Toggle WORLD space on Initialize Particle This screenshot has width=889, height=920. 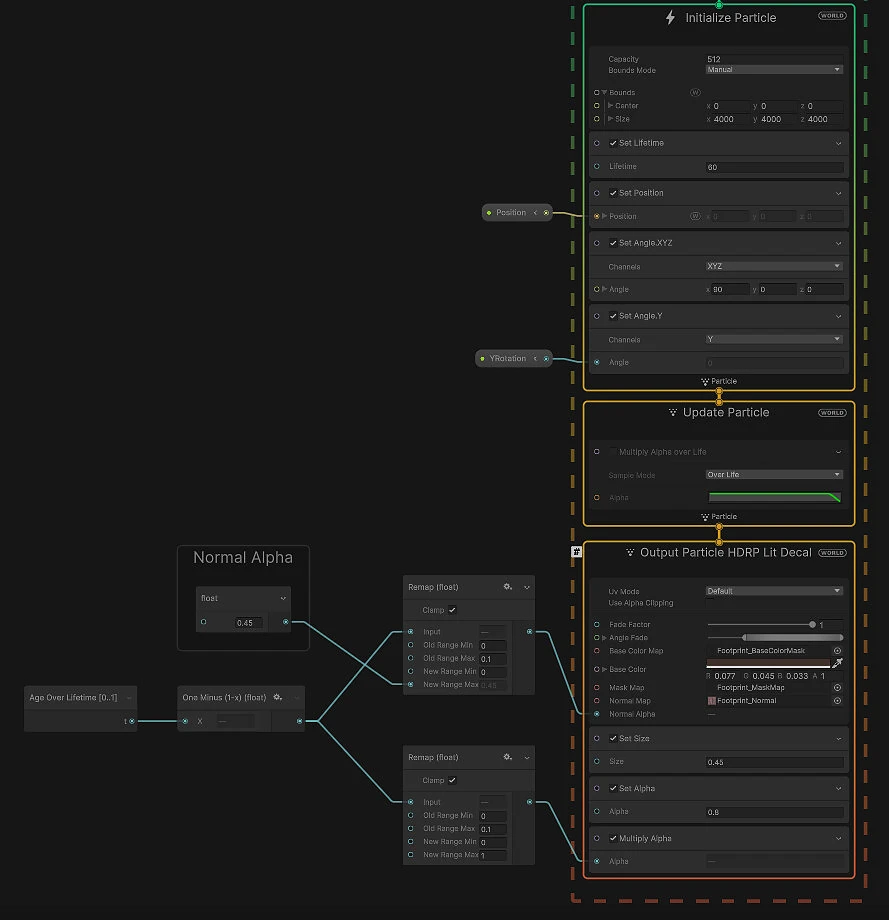pyautogui.click(x=832, y=16)
